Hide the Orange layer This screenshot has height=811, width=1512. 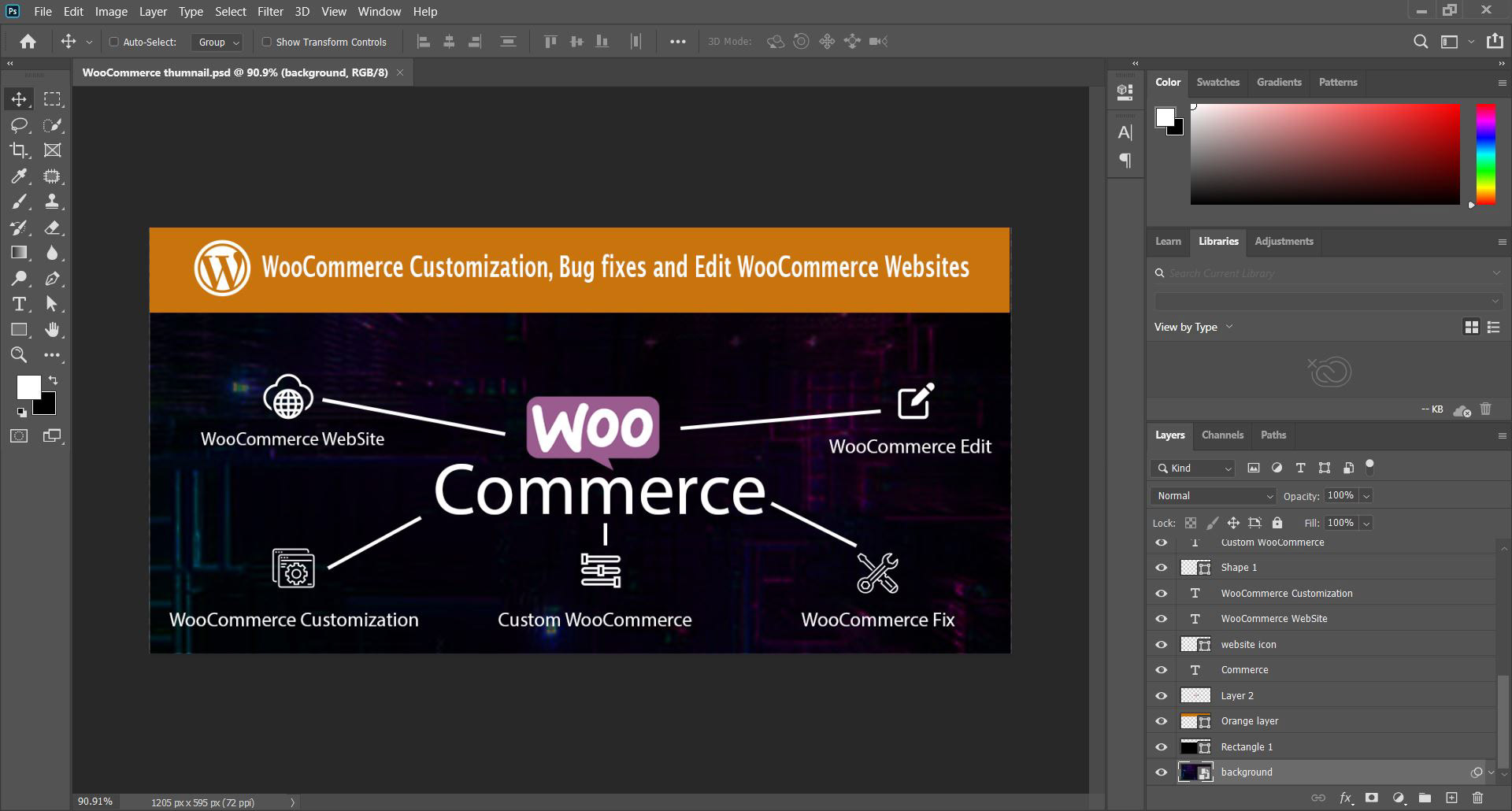tap(1161, 721)
